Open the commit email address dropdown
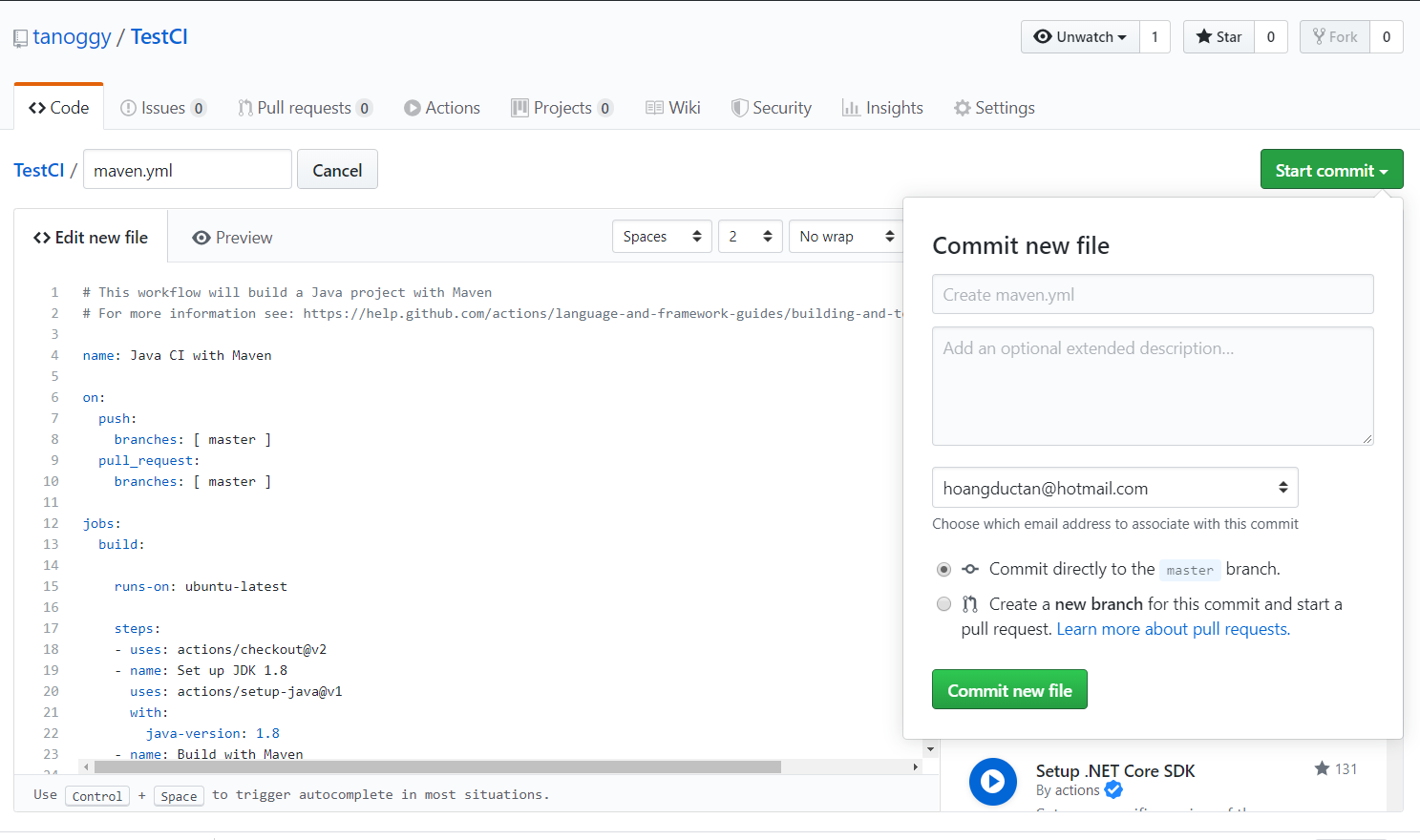The width and height of the screenshot is (1420, 840). [x=1115, y=488]
